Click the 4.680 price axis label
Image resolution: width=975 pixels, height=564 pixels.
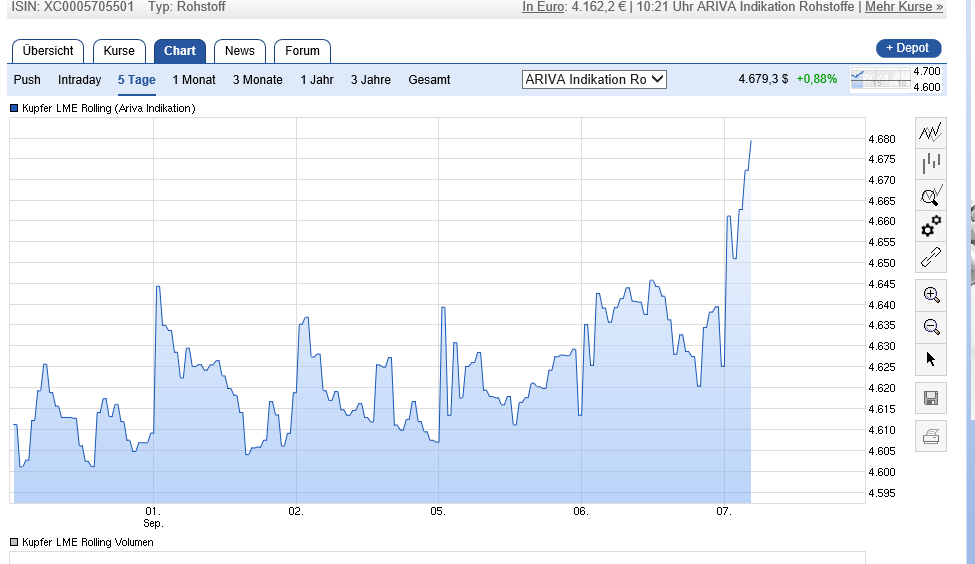tap(882, 139)
